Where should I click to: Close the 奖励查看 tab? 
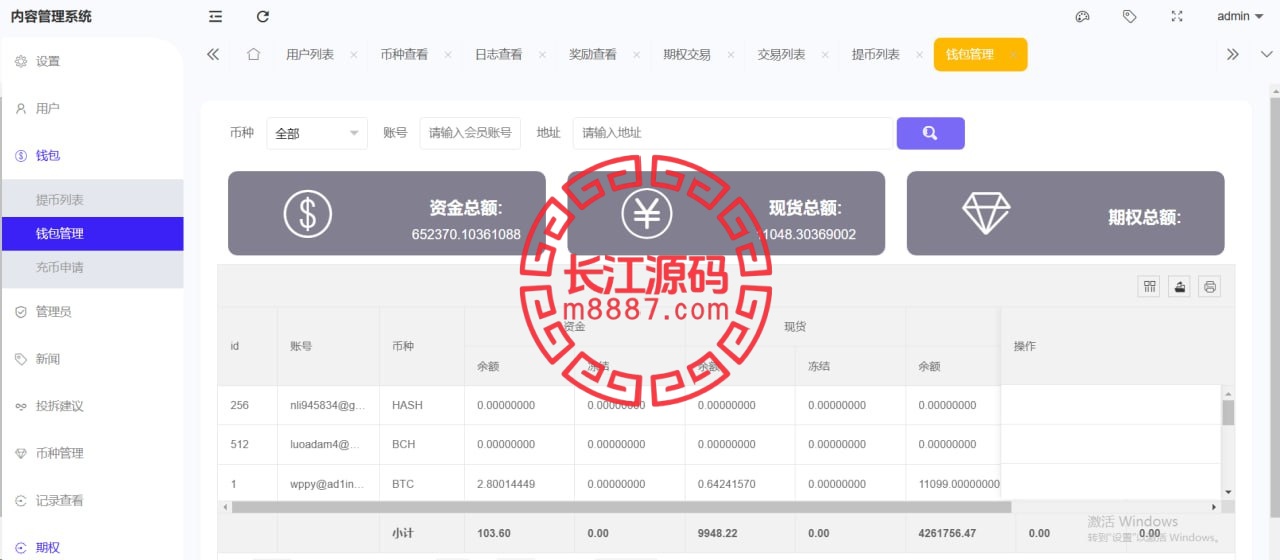[x=637, y=55]
